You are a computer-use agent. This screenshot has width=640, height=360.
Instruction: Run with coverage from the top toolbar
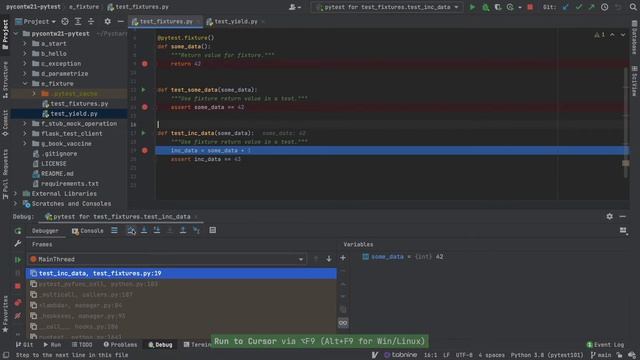pyautogui.click(x=498, y=7)
